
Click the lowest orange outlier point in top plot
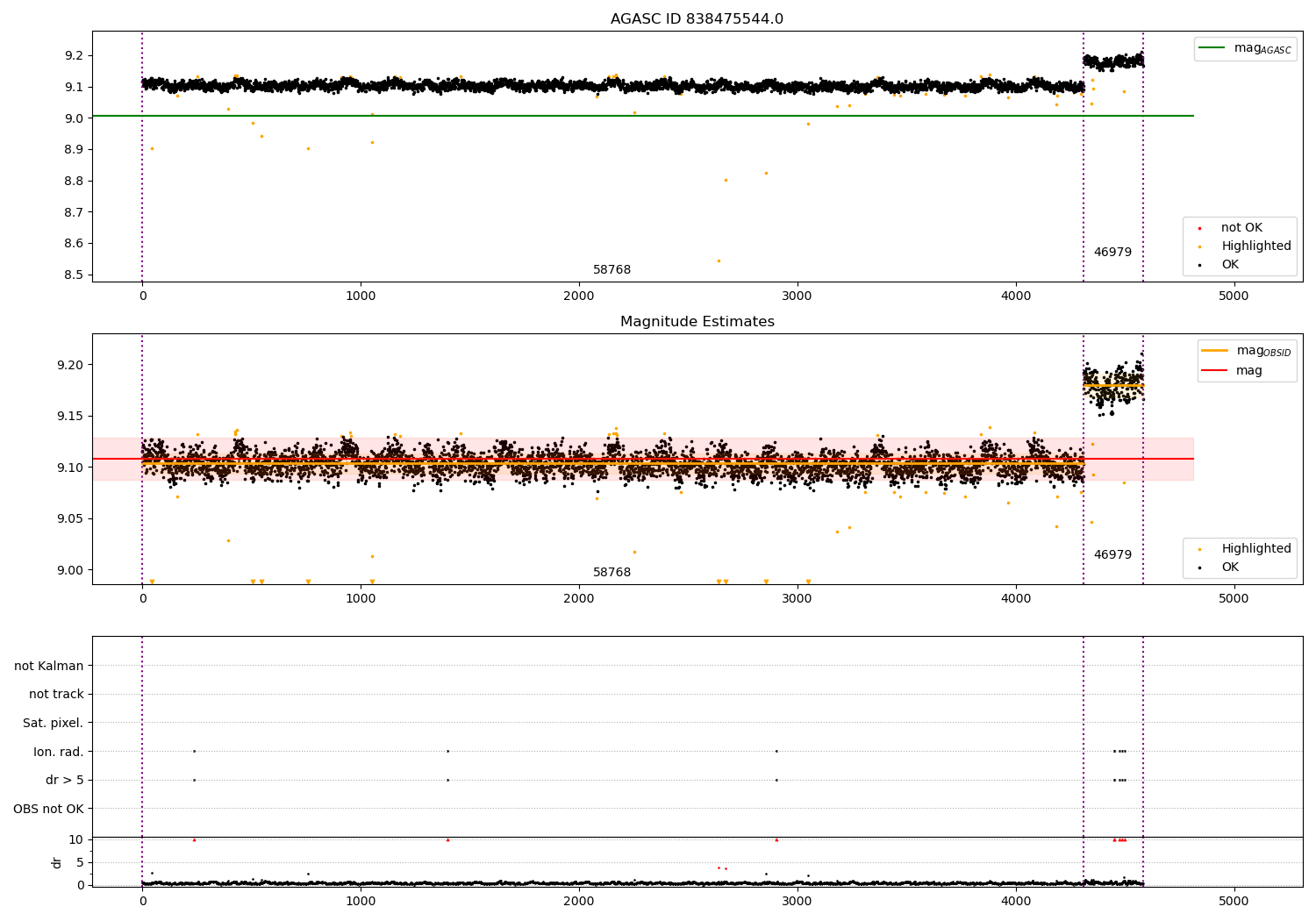click(719, 261)
